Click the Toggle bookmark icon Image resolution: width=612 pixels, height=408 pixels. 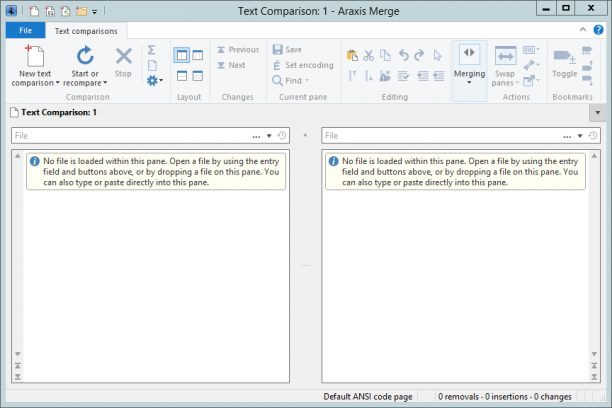click(x=564, y=57)
